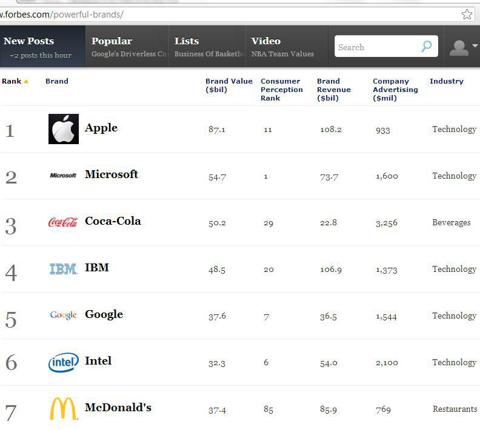This screenshot has height=430, width=480.
Task: Click the Apple logo thumbnail
Action: click(63, 129)
